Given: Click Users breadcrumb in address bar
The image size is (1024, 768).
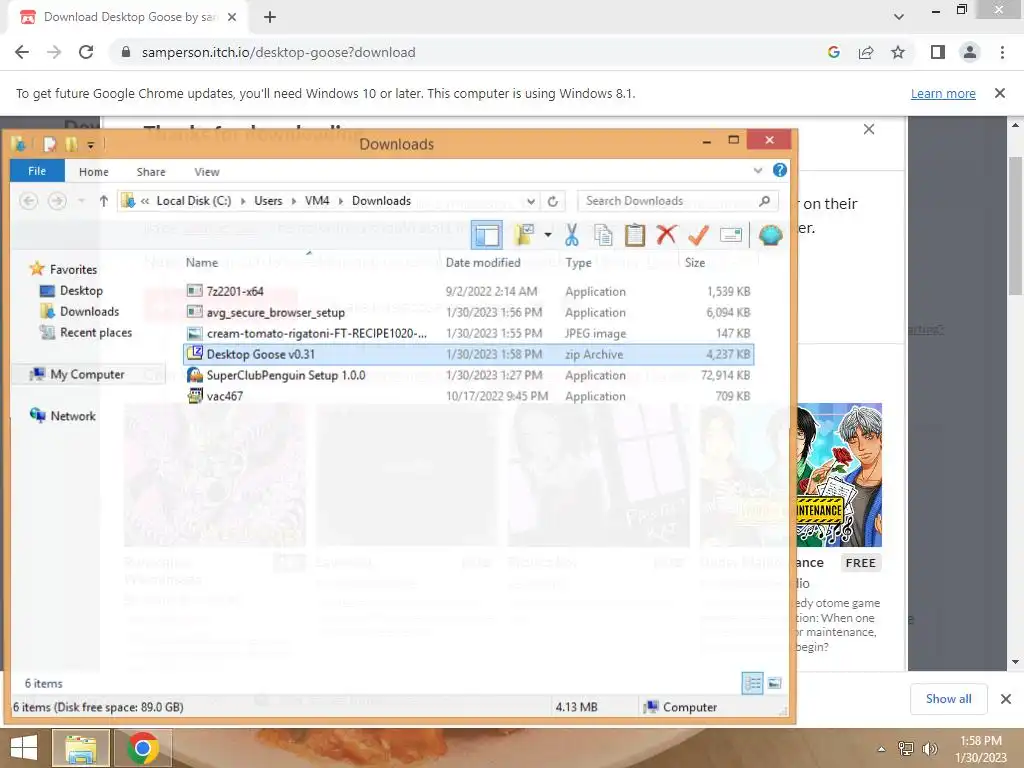Looking at the screenshot, I should click(268, 201).
